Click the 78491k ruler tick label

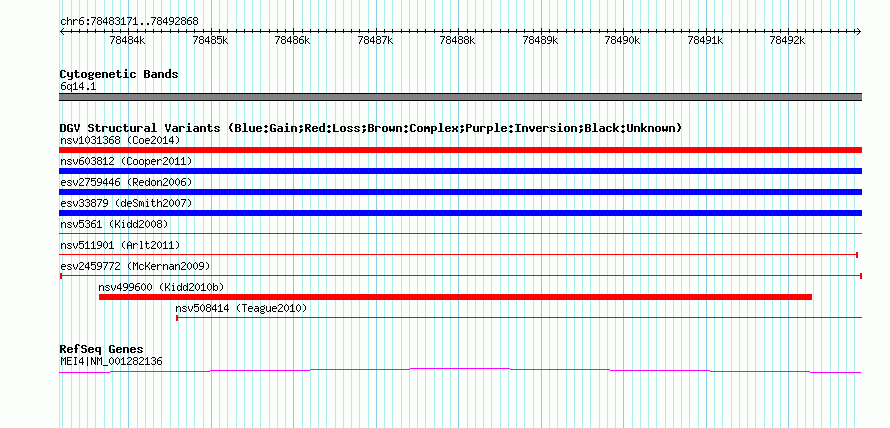click(706, 40)
